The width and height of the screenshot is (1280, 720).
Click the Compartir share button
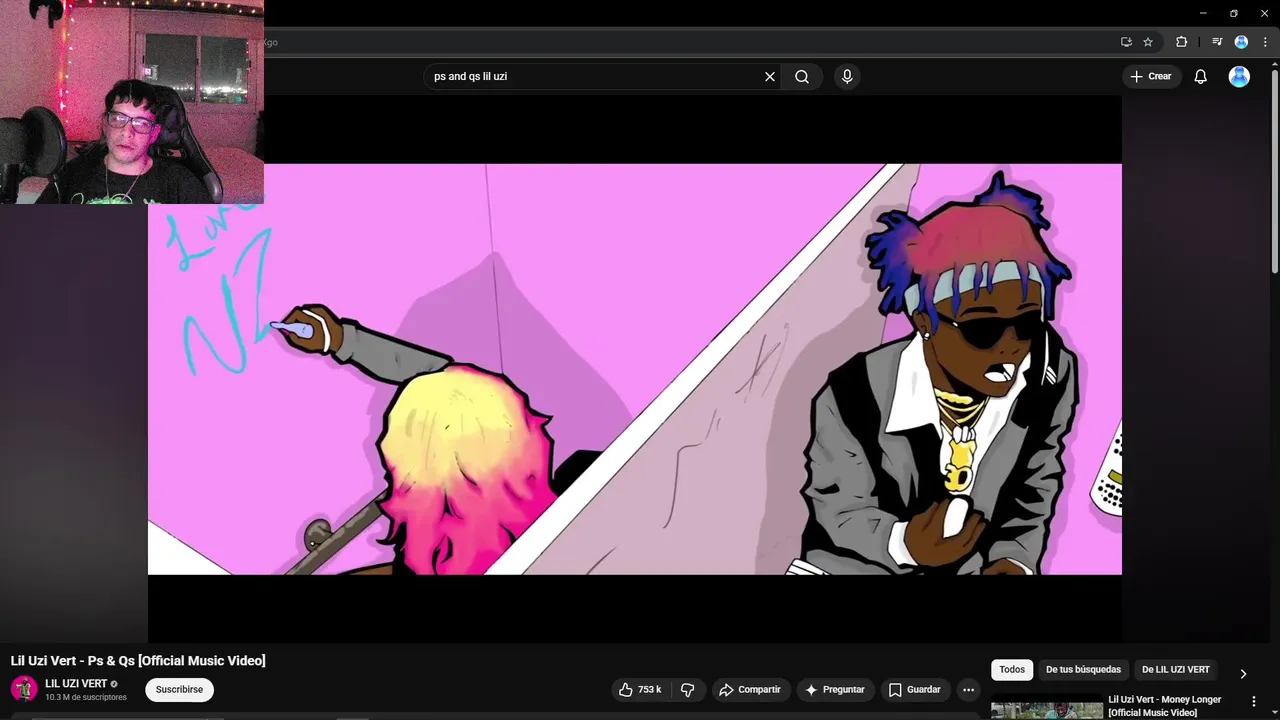(750, 689)
